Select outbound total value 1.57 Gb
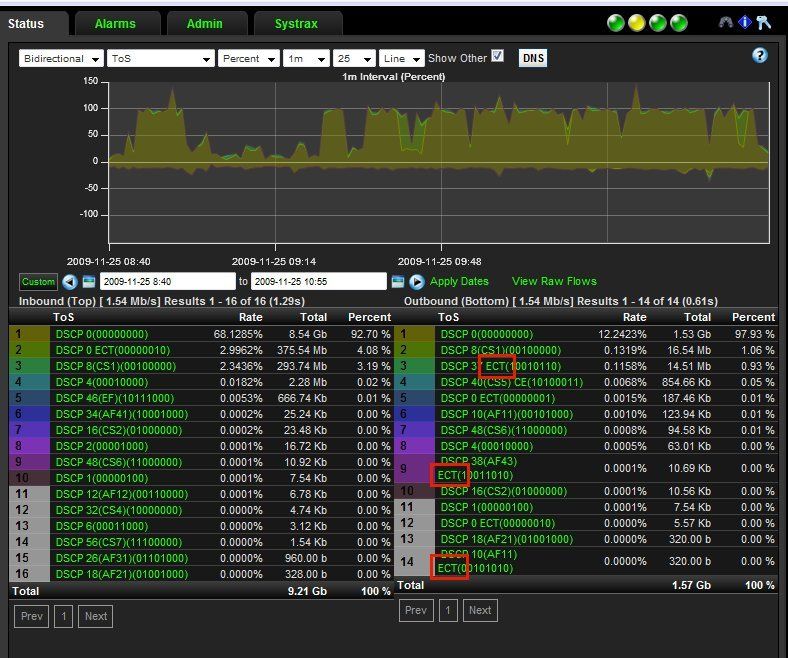 pyautogui.click(x=692, y=585)
